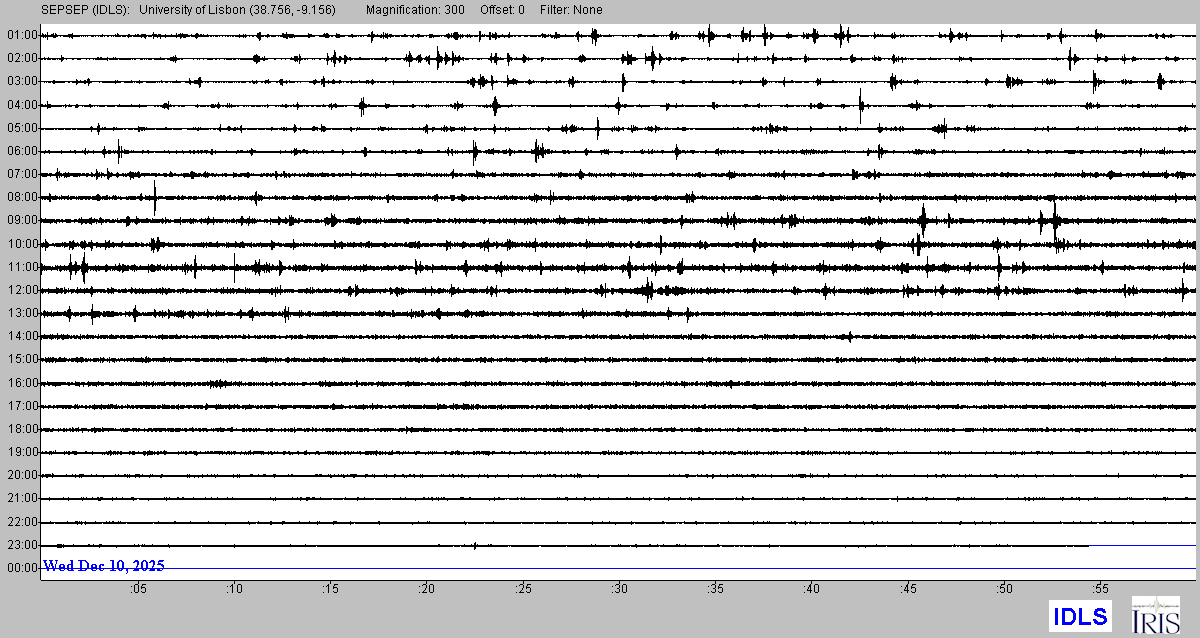Click the :45 minute axis tick label
This screenshot has width=1200, height=638.
908,589
